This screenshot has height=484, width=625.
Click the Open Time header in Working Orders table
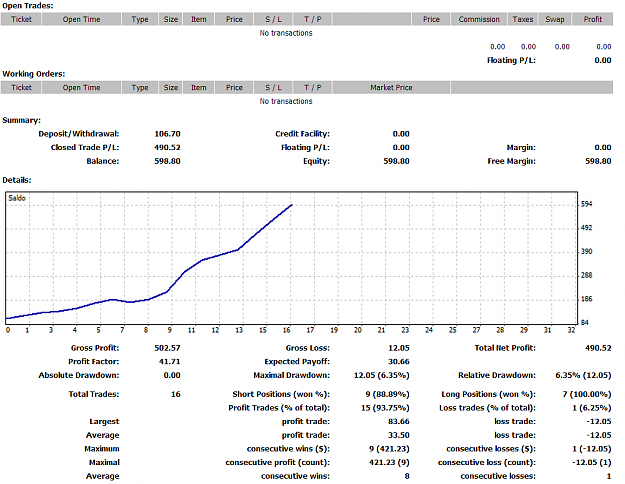(x=81, y=87)
